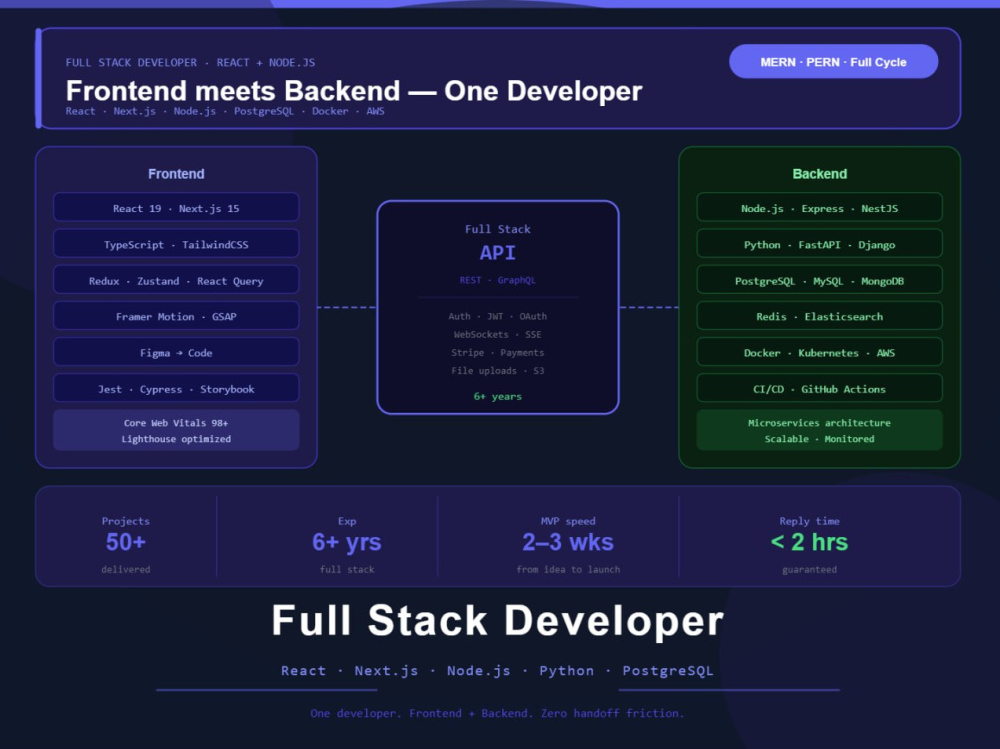Click 'Frontend meets Backend — One Developer' headline

click(x=354, y=91)
